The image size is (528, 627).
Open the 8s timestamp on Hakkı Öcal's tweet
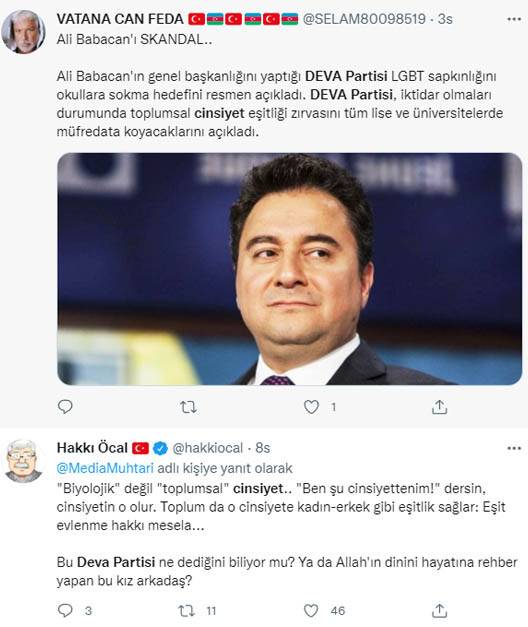[262, 448]
